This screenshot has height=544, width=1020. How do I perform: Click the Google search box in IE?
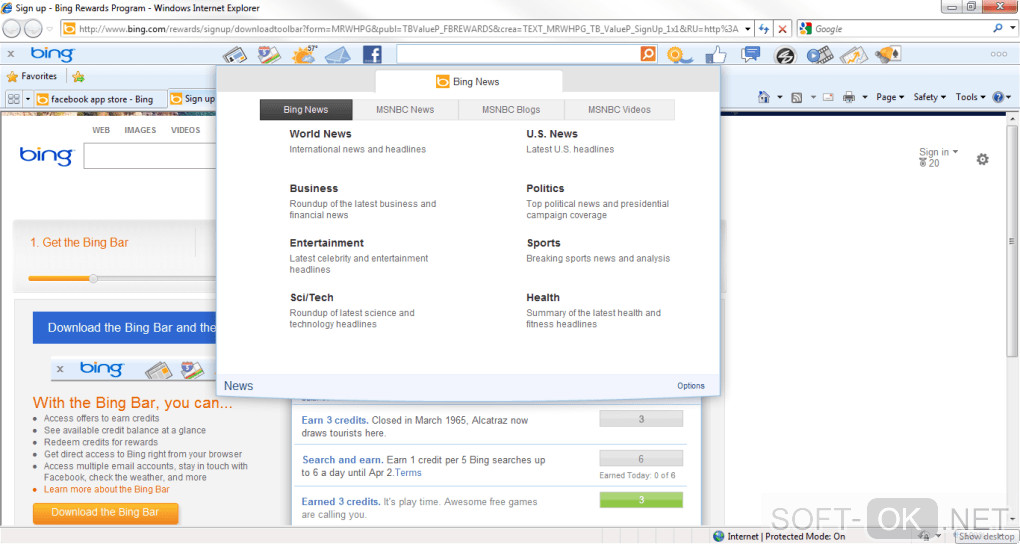click(x=900, y=29)
